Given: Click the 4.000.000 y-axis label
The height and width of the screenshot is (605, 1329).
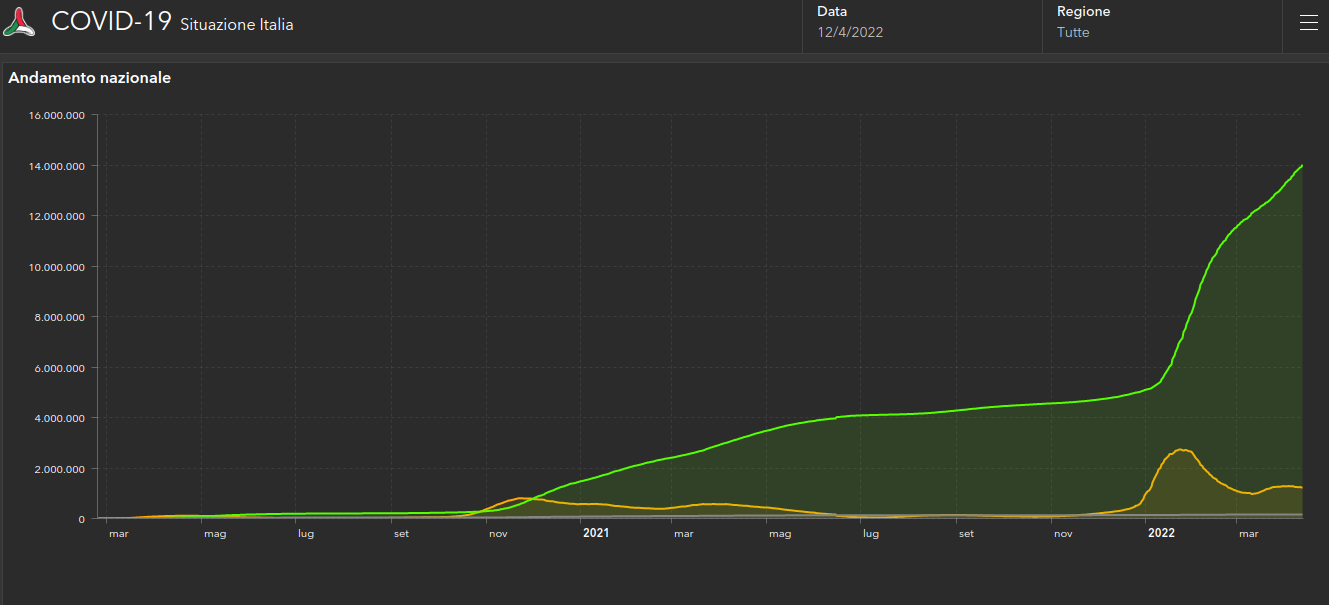Looking at the screenshot, I should pos(59,418).
